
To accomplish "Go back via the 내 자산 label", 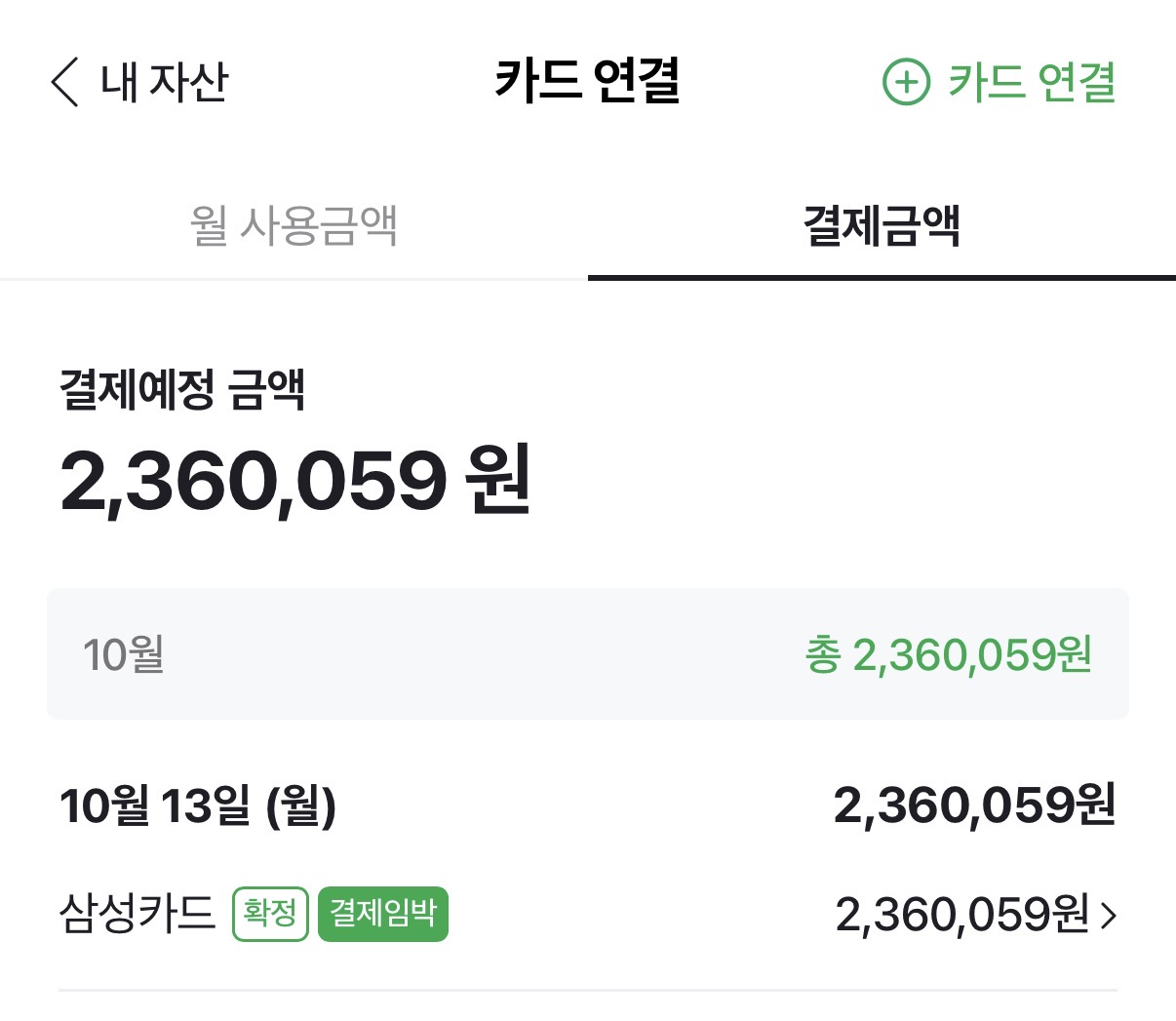I will point(164,82).
